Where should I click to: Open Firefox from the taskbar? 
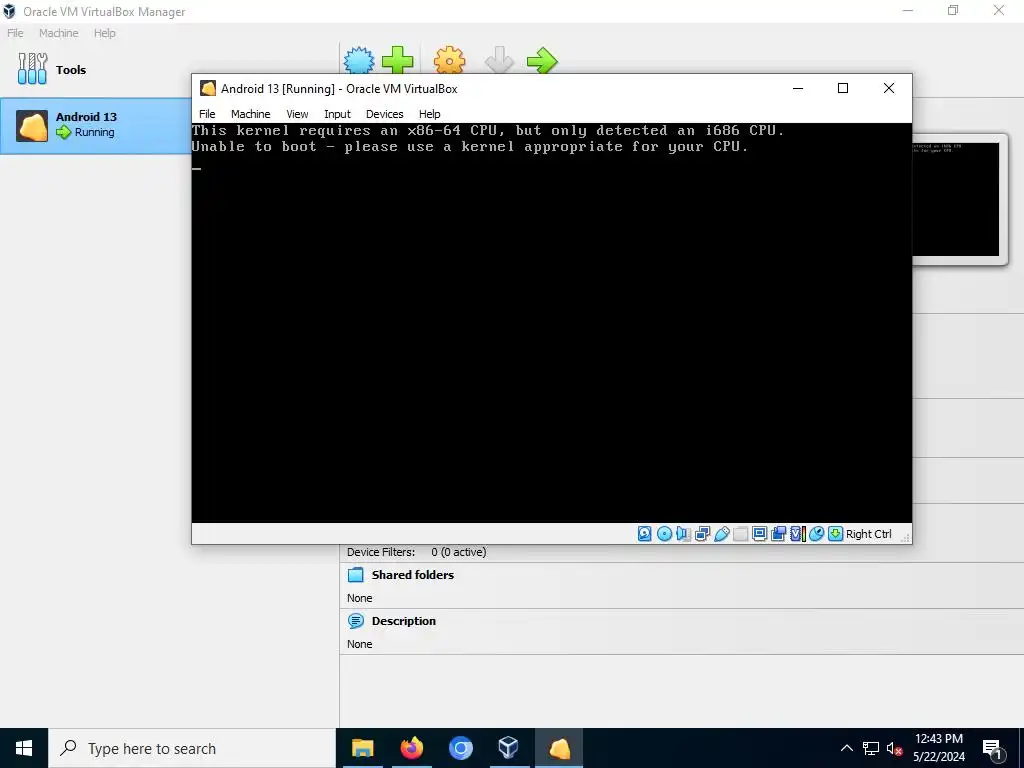(411, 748)
